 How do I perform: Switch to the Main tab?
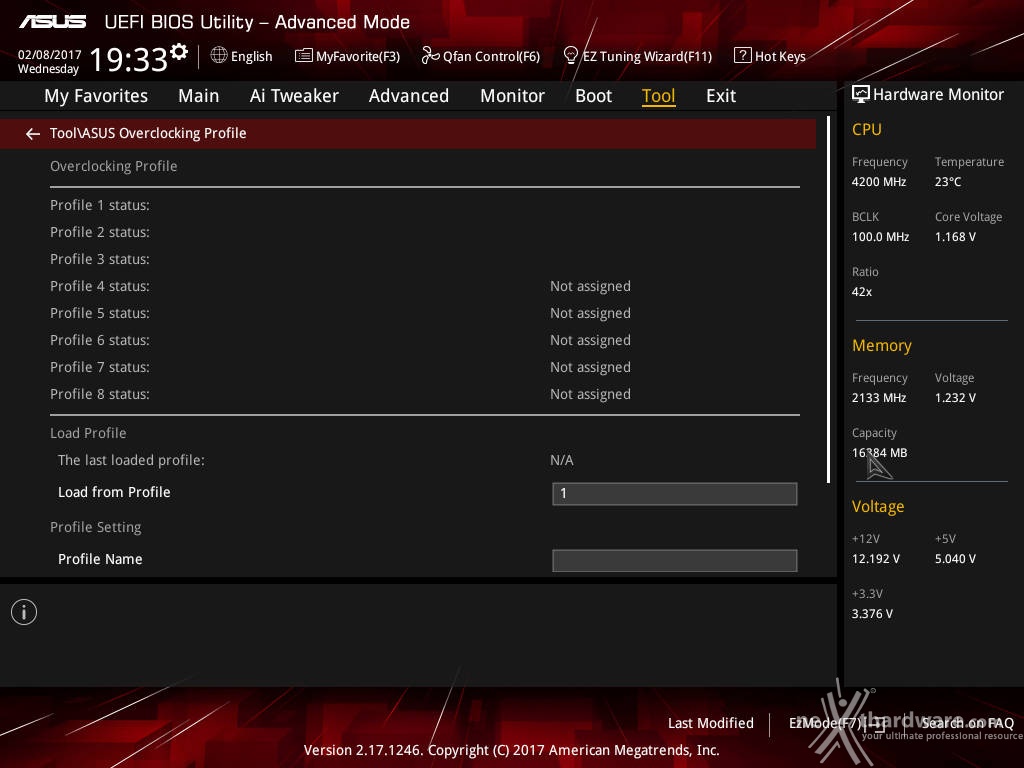[199, 96]
